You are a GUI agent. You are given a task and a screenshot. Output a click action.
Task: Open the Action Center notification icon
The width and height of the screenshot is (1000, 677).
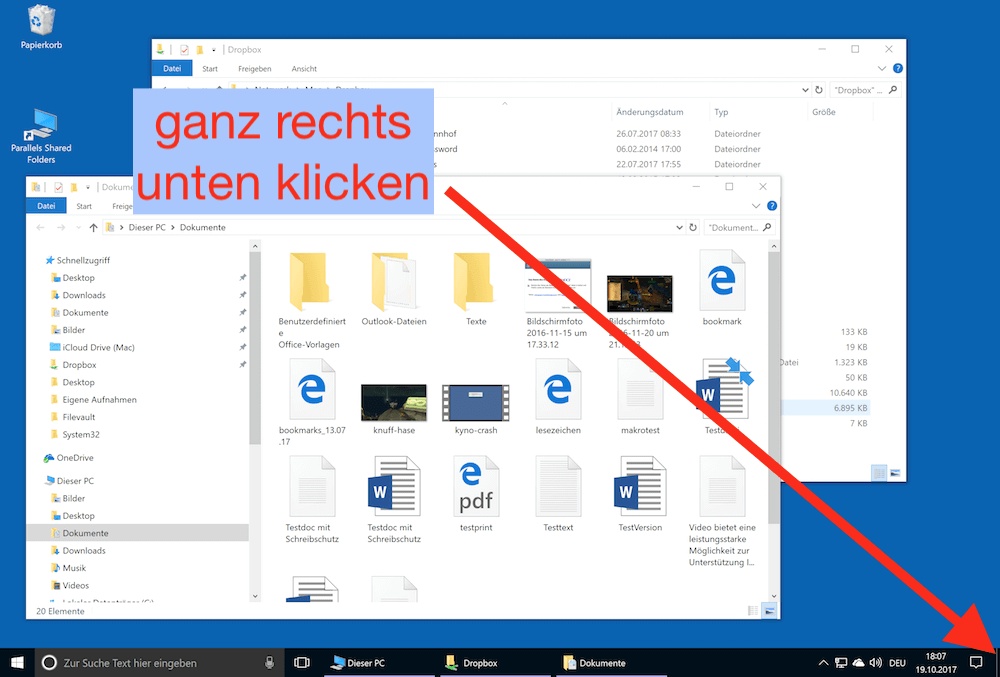click(x=976, y=662)
